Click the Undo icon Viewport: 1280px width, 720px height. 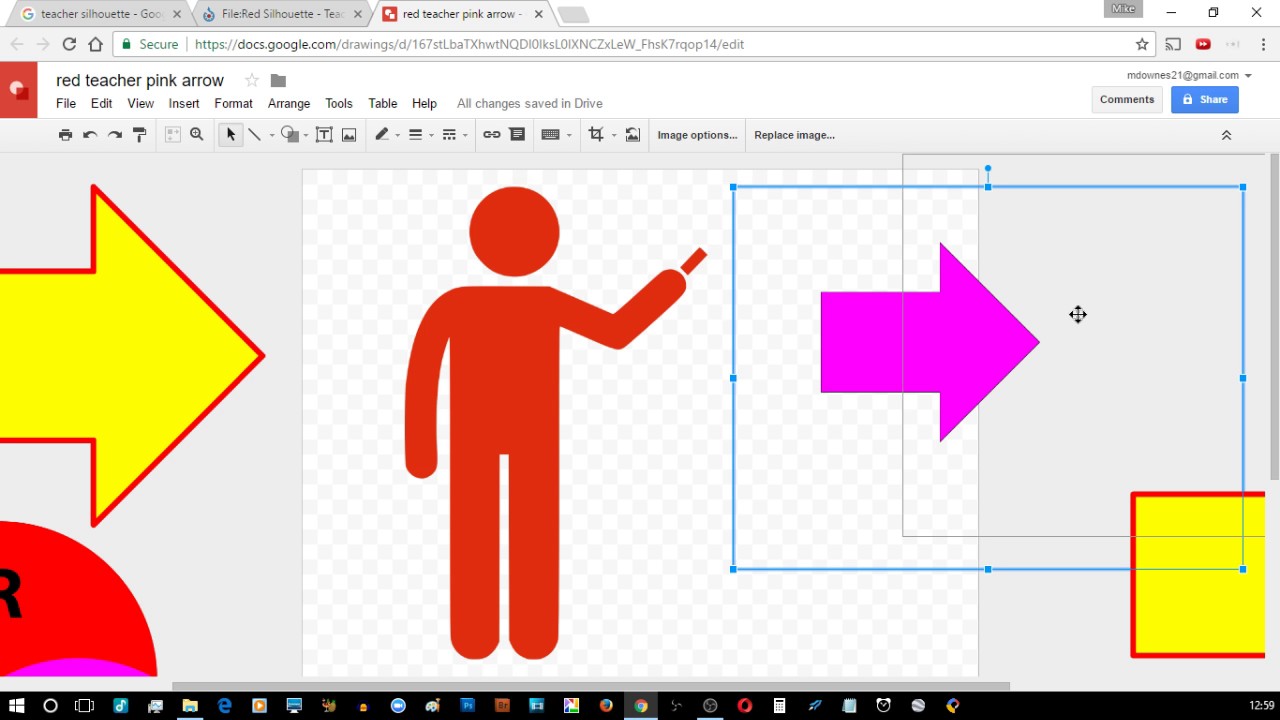(89, 134)
